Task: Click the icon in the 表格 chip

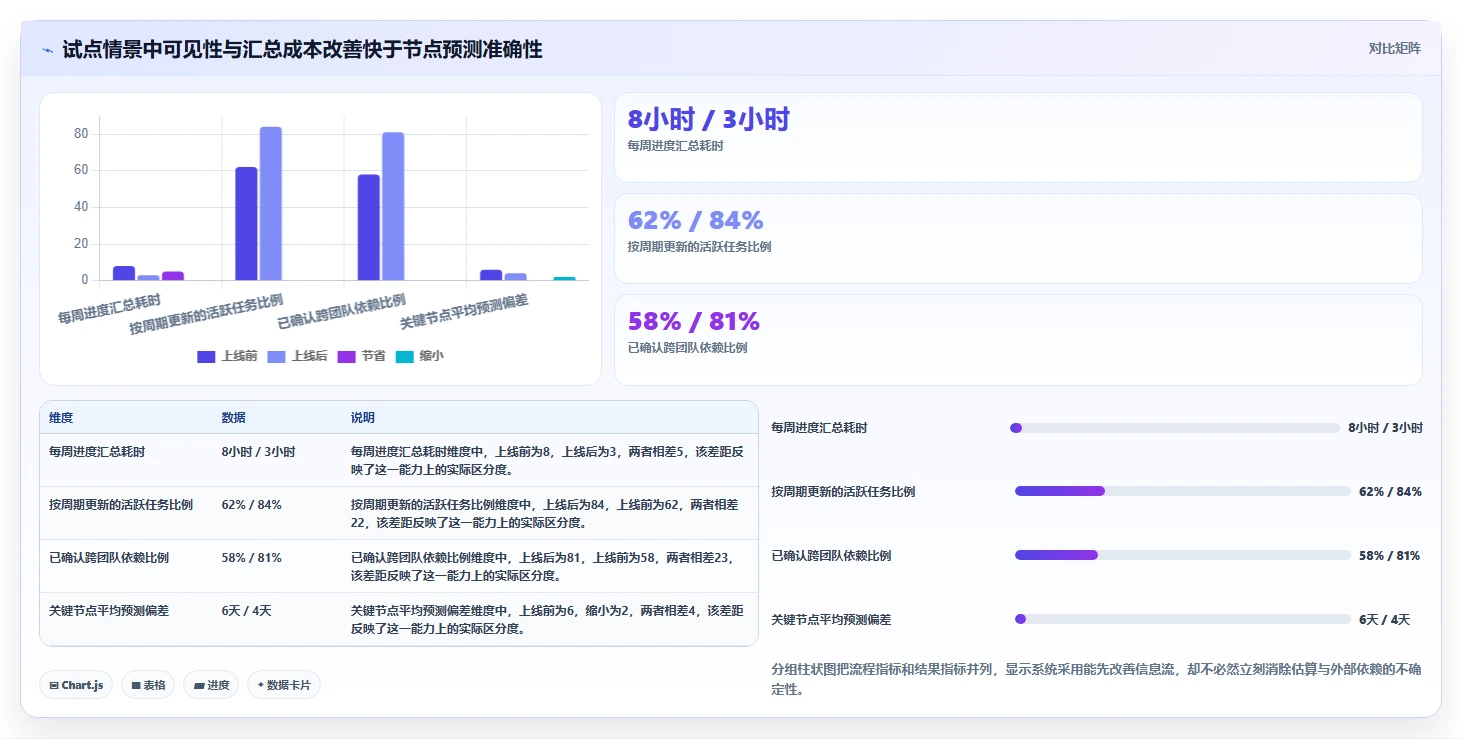Action: click(136, 686)
